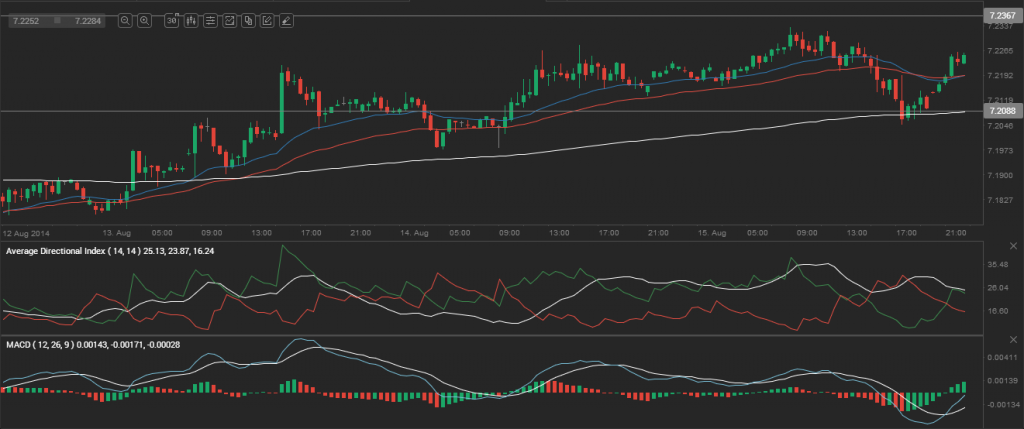This screenshot has height=429, width=1024.
Task: Click the copy/templates pages icon
Action: pyautogui.click(x=248, y=19)
